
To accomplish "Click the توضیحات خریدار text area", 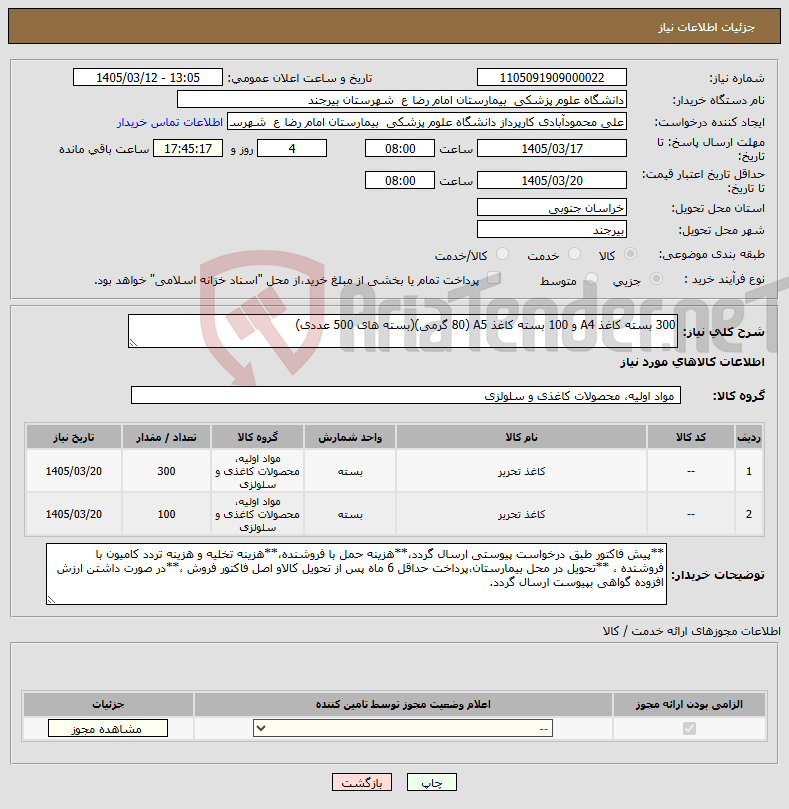I will tap(356, 574).
